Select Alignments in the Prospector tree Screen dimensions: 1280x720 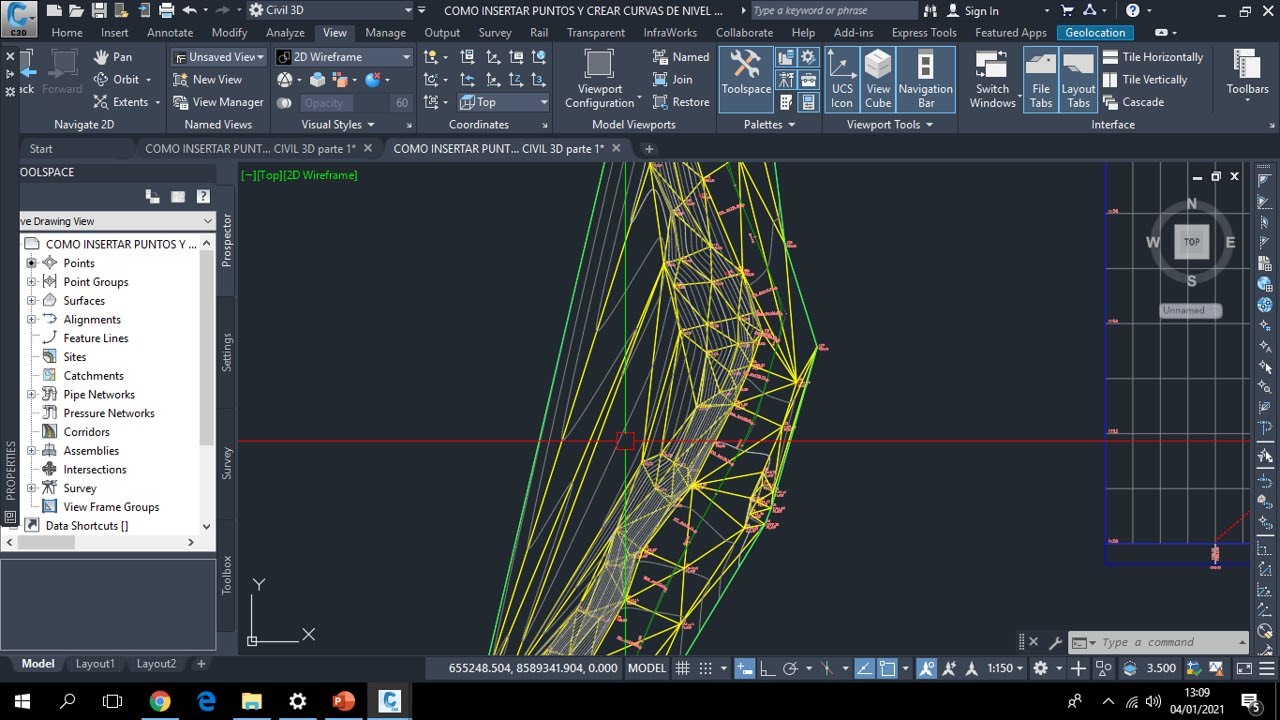pos(92,320)
